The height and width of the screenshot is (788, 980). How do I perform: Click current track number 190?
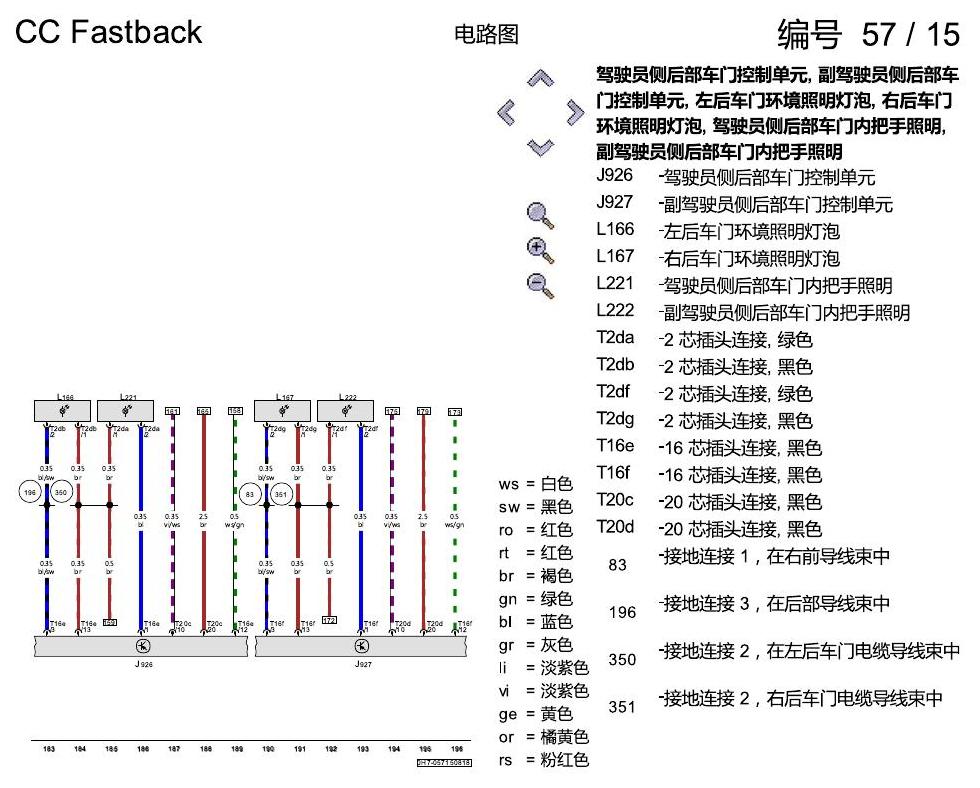pos(268,749)
